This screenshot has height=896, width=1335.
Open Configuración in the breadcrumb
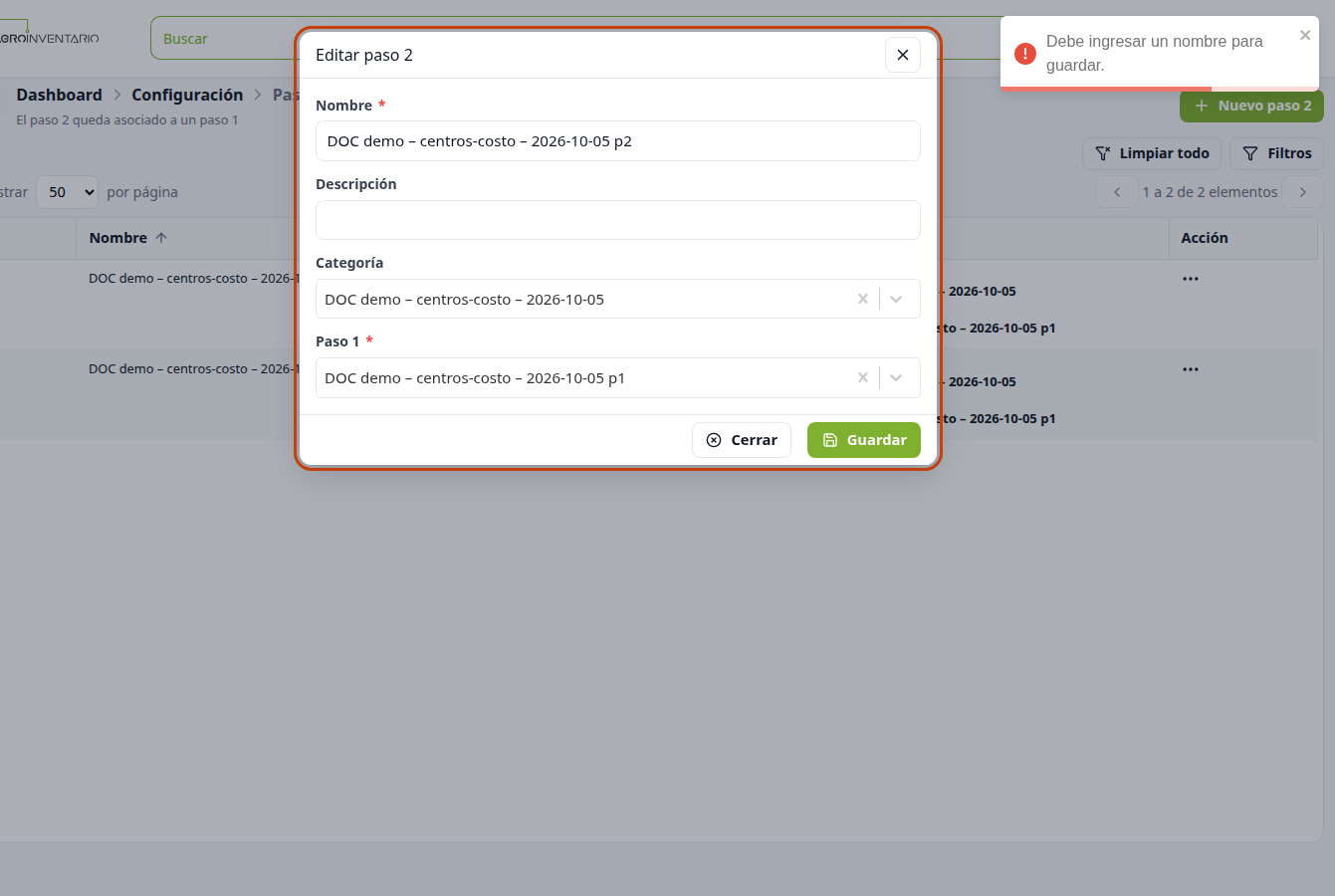187,95
